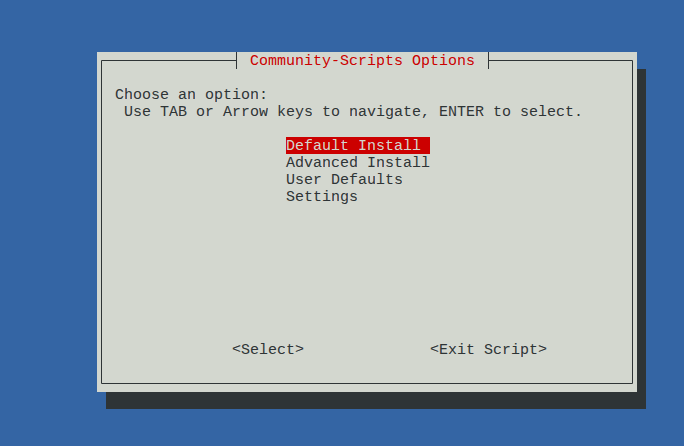Click the navigation instructions line
684x446 pixels.
[x=352, y=112]
